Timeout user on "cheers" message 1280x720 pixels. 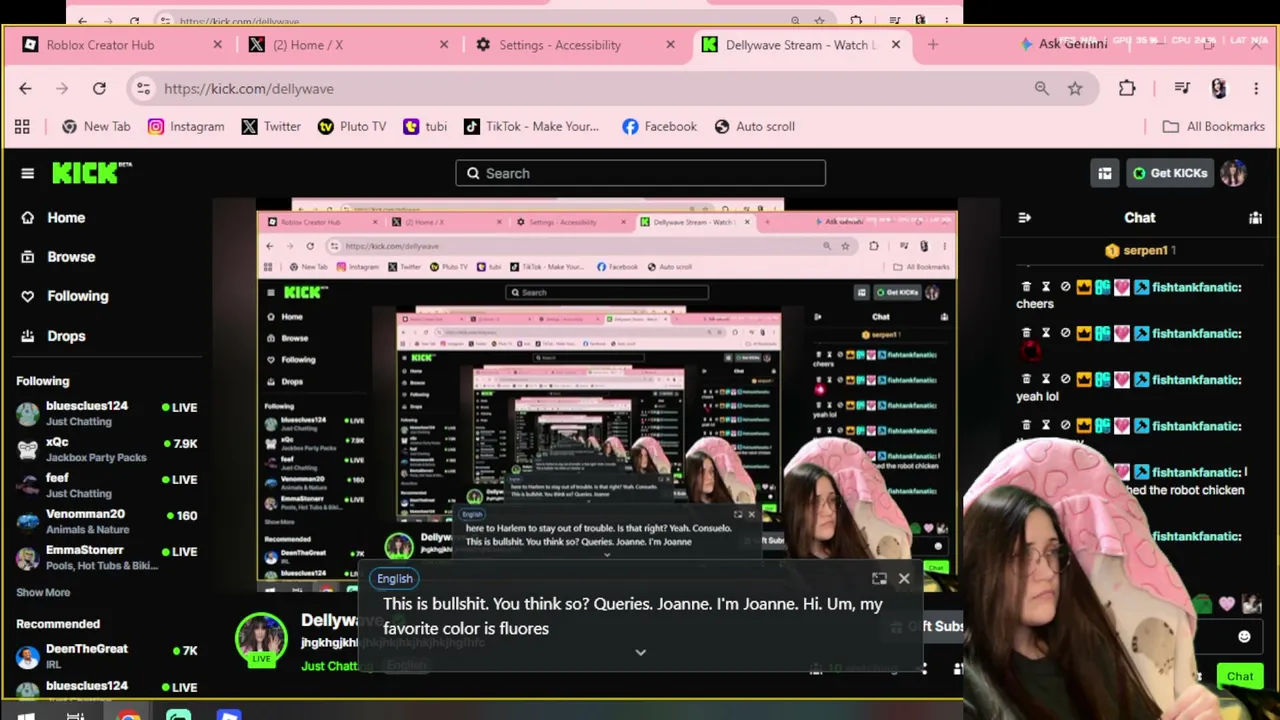[x=1046, y=287]
